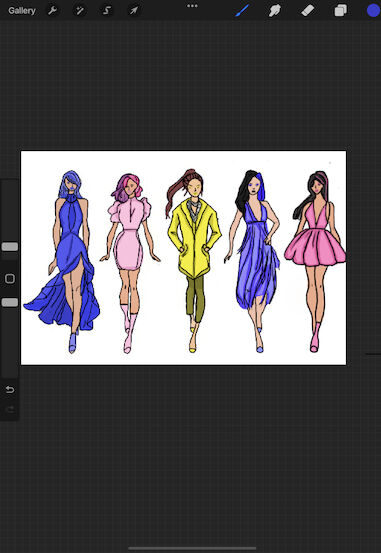Tap the Undo arrow
The height and width of the screenshot is (553, 381).
[x=10, y=389]
